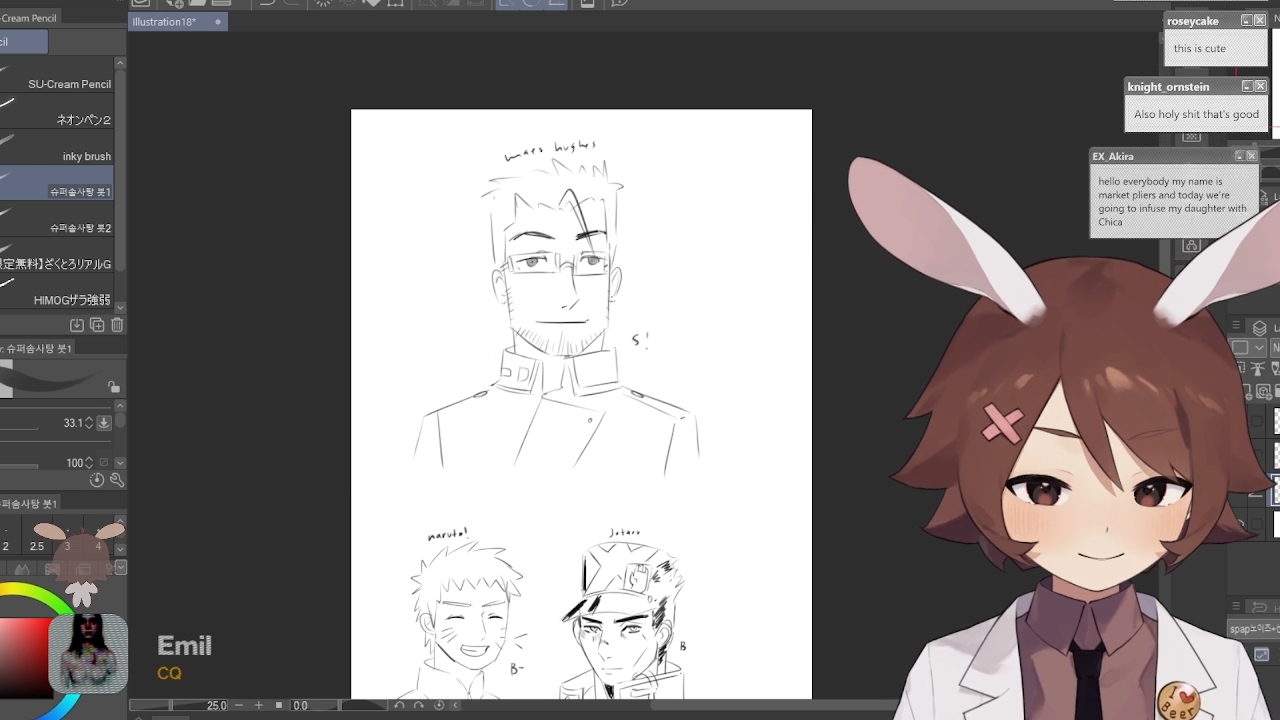Duplicate the selected sub tool icon

[x=97, y=325]
